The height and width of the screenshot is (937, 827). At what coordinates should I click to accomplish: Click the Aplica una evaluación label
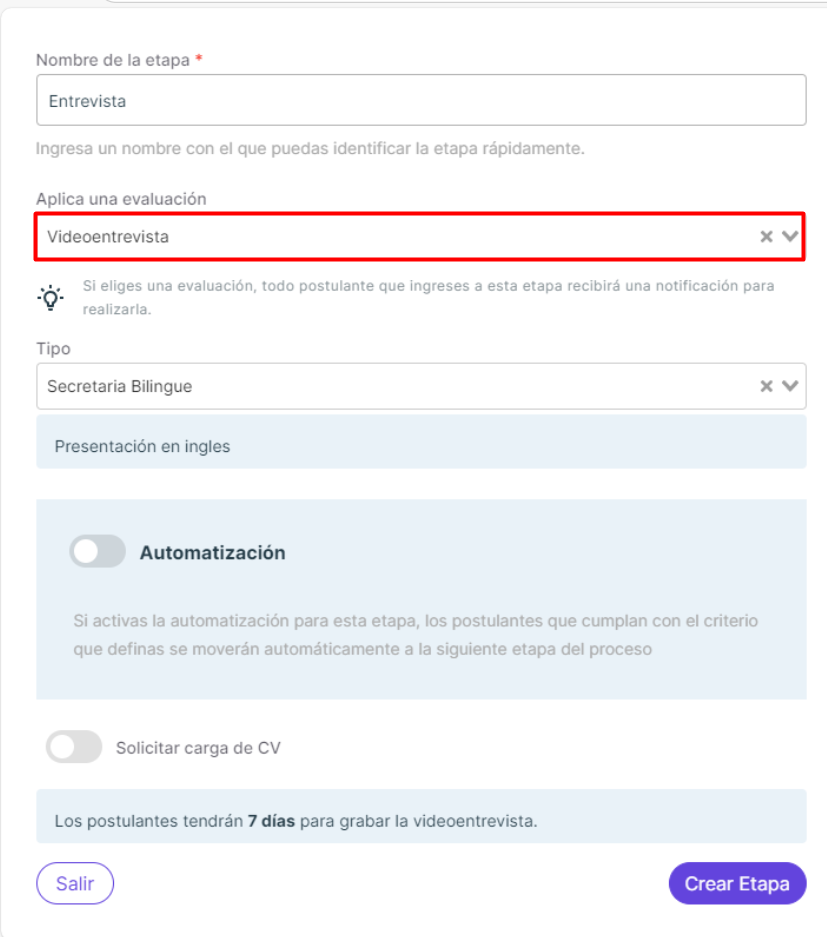(121, 199)
